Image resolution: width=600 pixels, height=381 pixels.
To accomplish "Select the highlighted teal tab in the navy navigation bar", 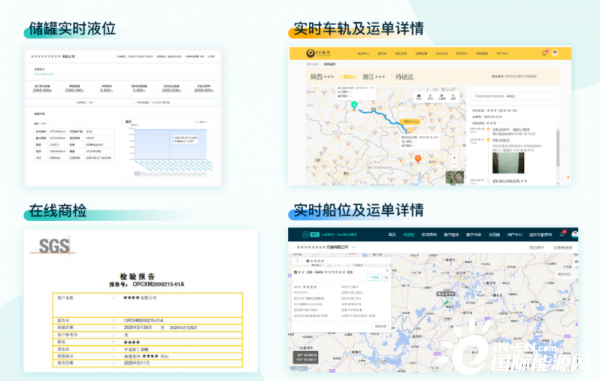I will coord(409,234).
